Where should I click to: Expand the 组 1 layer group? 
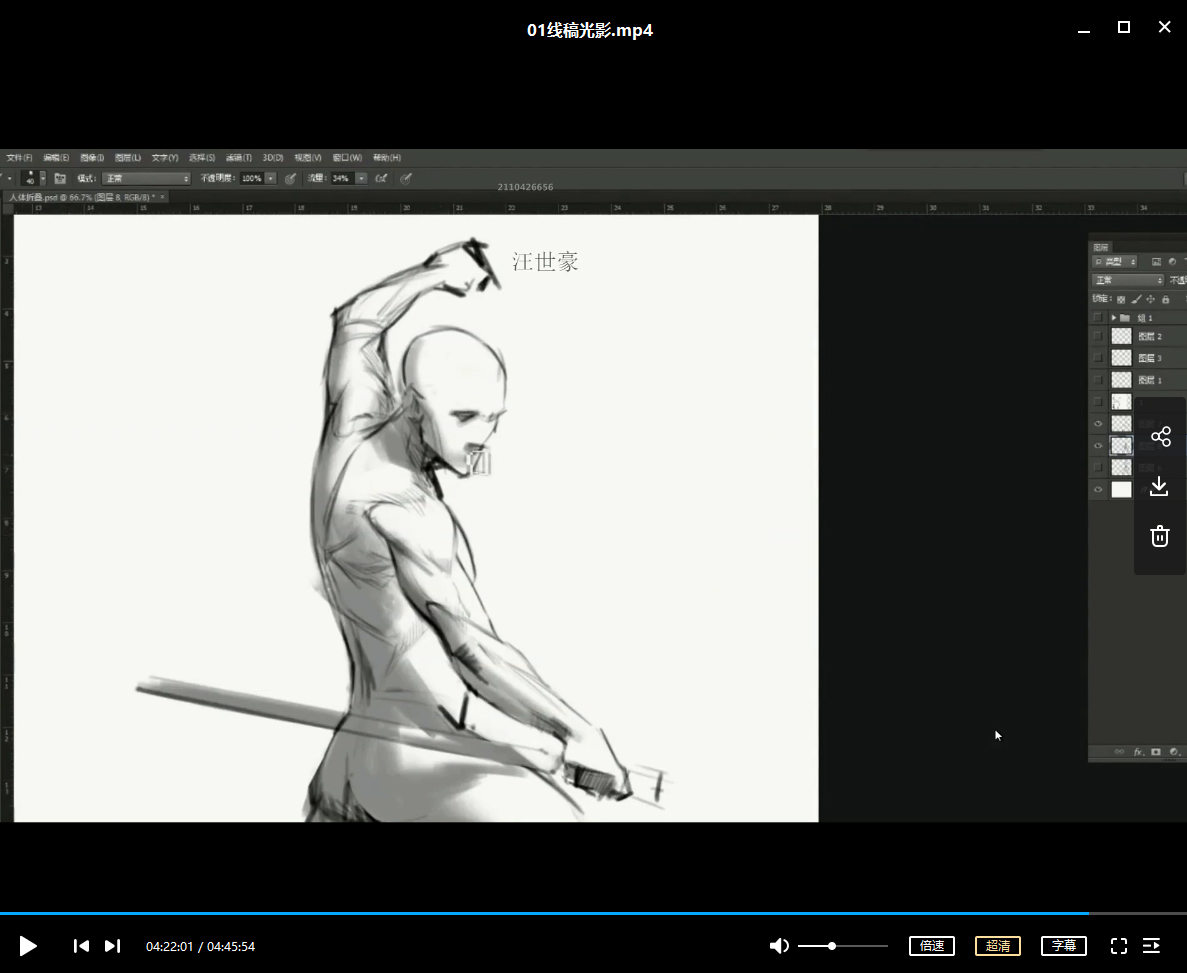[1113, 318]
